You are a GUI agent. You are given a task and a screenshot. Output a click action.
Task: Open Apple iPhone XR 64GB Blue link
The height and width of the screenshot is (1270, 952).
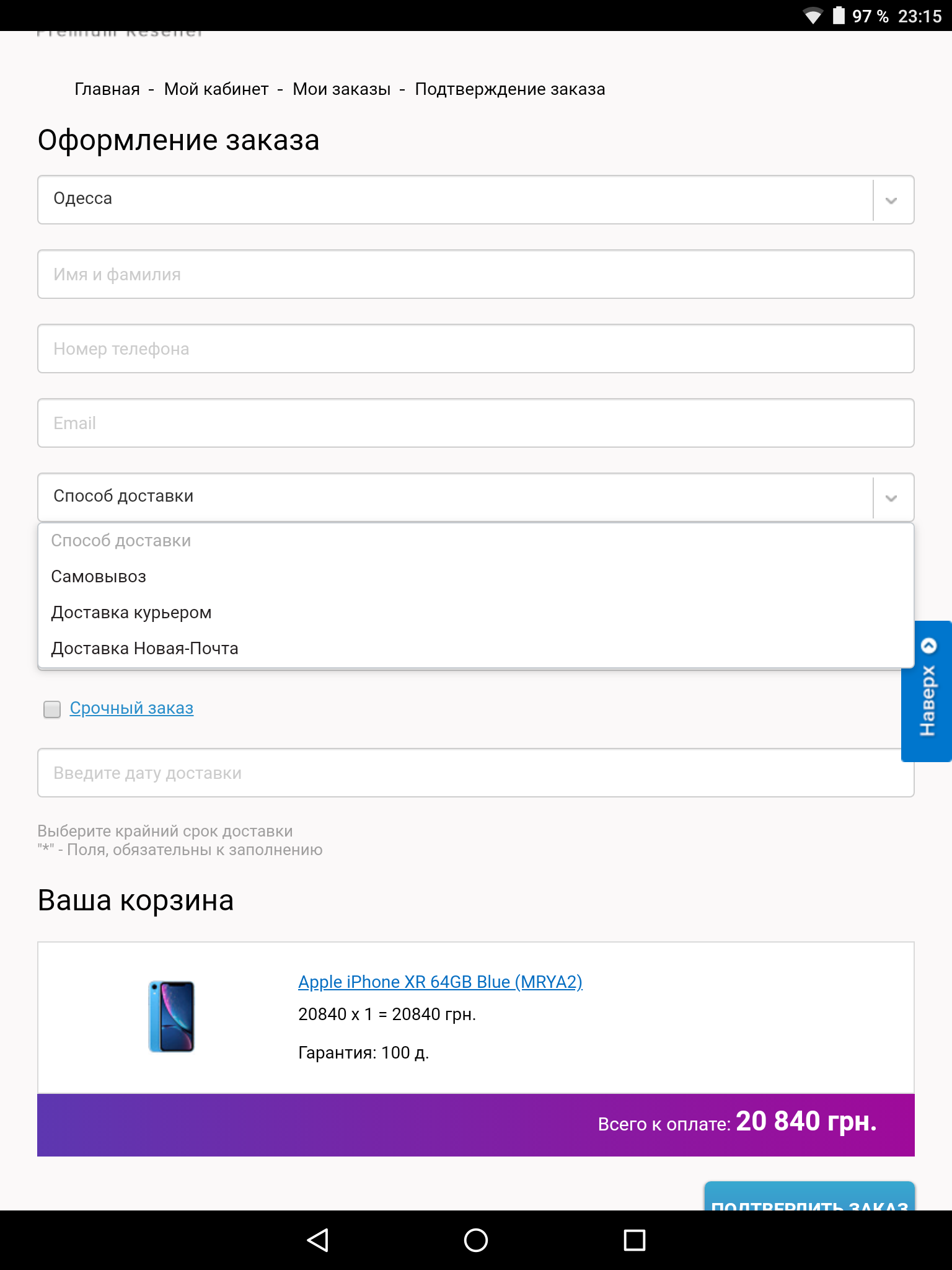(x=440, y=982)
